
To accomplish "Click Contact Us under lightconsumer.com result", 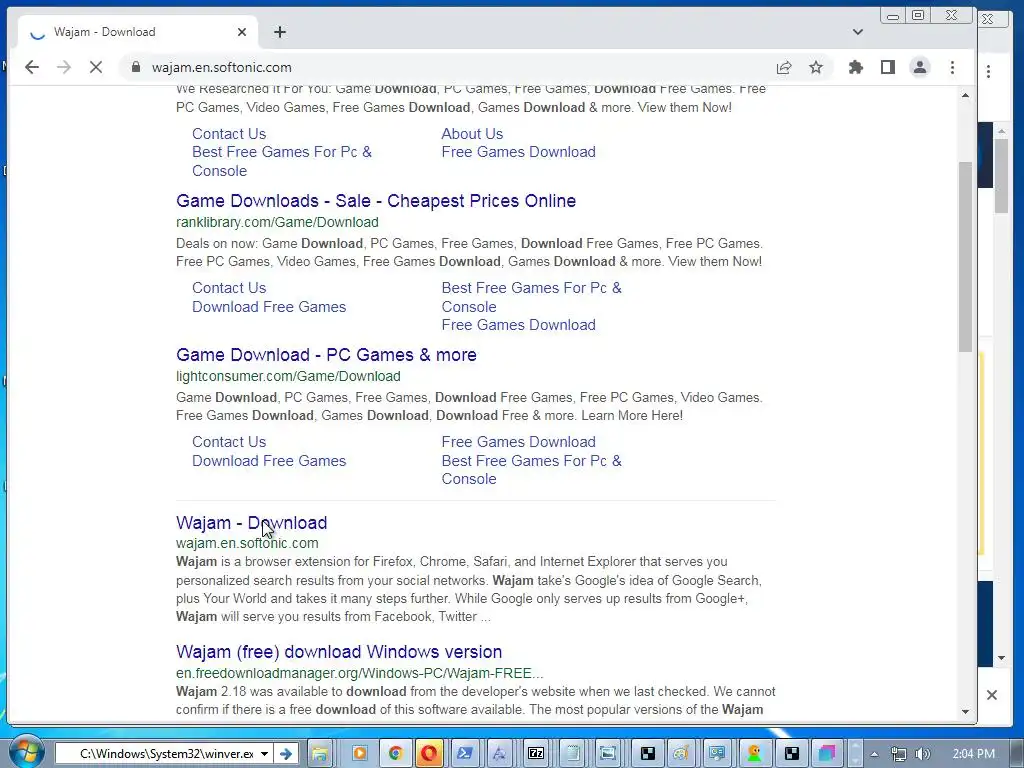I will pos(229,442).
